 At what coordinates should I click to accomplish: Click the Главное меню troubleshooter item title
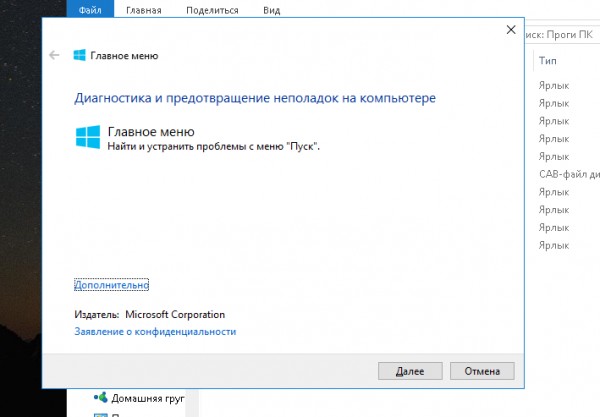150,131
